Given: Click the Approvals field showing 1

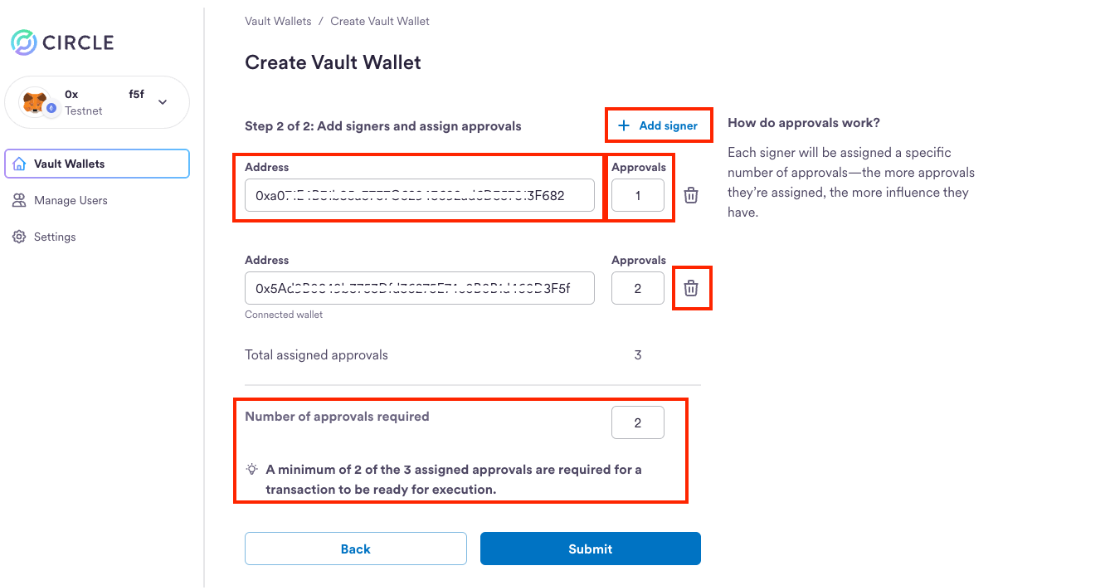Looking at the screenshot, I should point(637,195).
